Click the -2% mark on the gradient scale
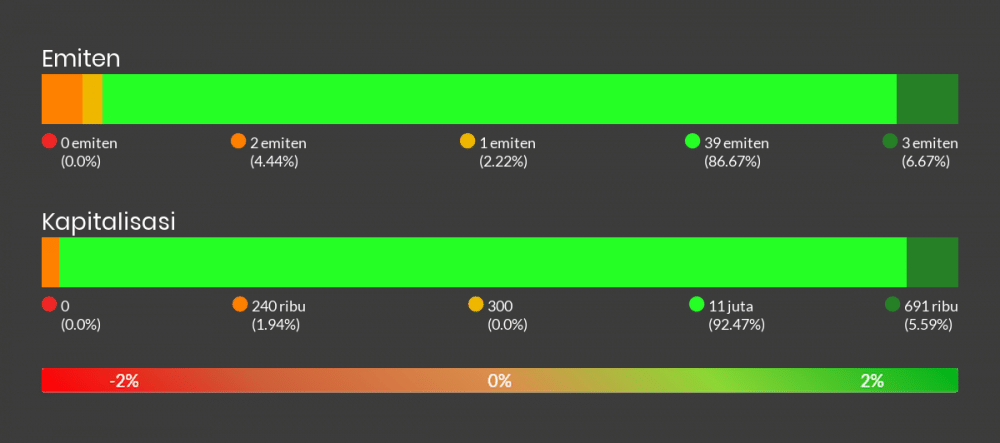This screenshot has height=443, width=1000. tap(124, 380)
